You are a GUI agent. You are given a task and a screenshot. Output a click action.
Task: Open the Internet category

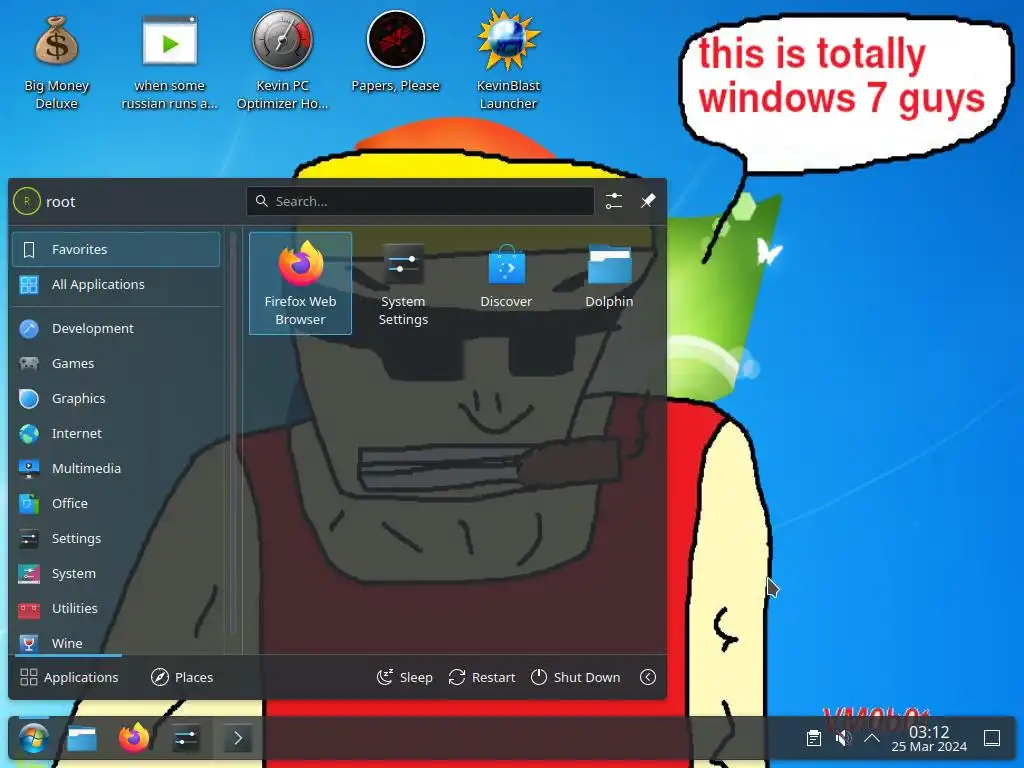116,434
